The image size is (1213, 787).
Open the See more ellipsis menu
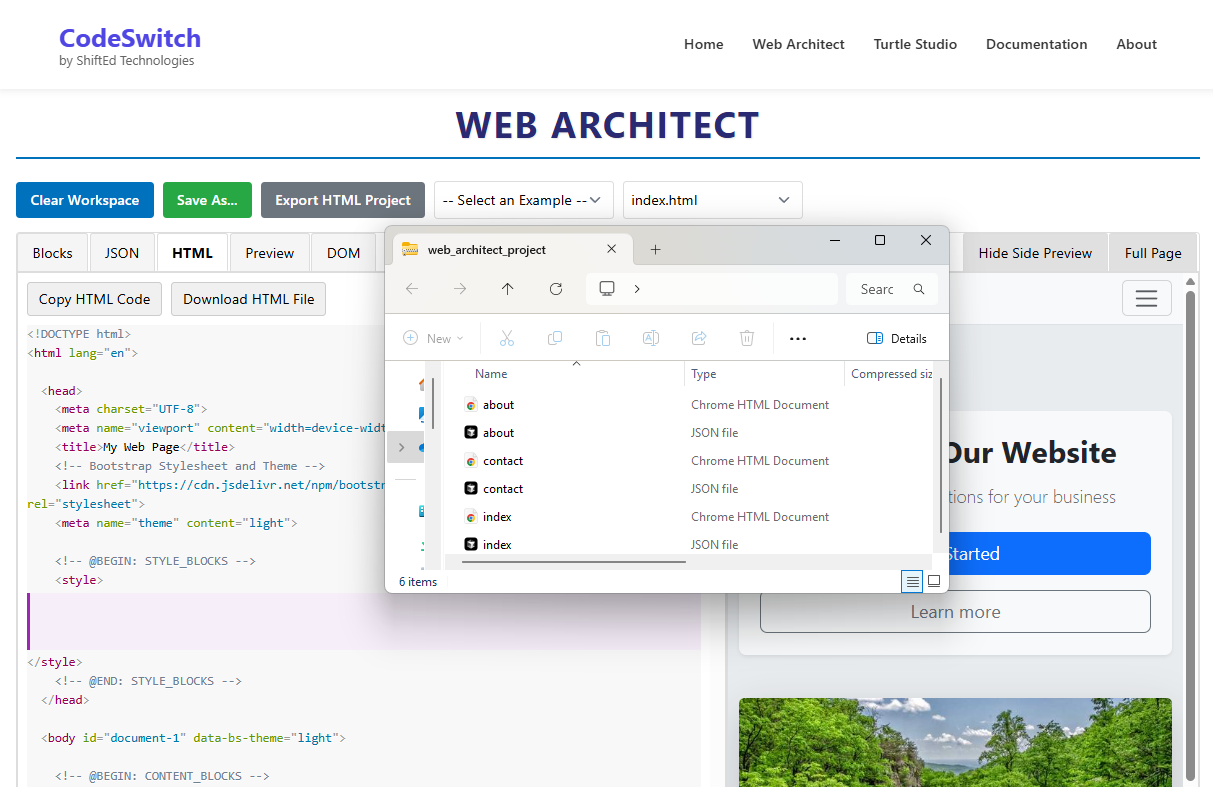[798, 338]
